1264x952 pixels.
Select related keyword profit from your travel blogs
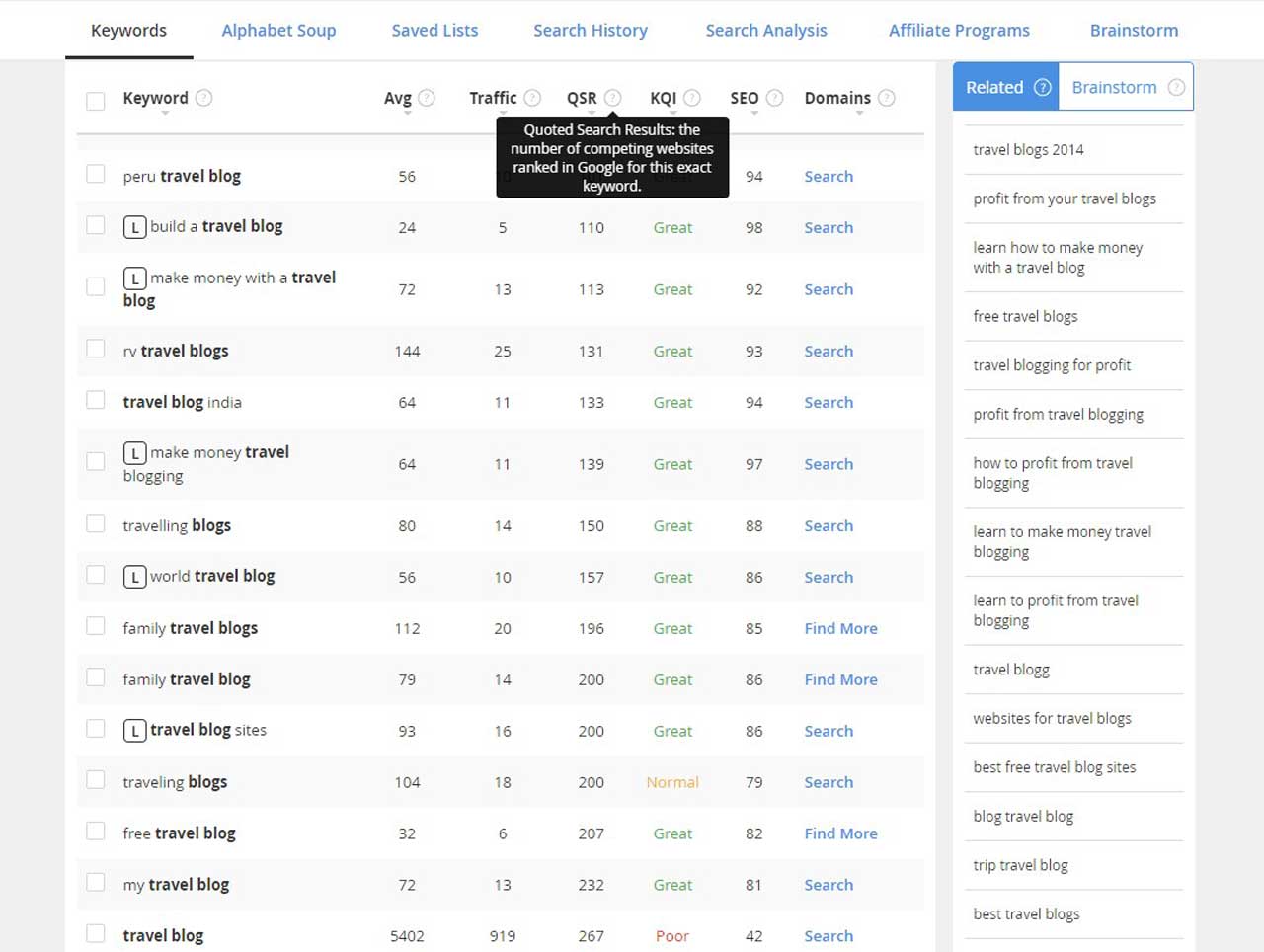(x=1065, y=199)
